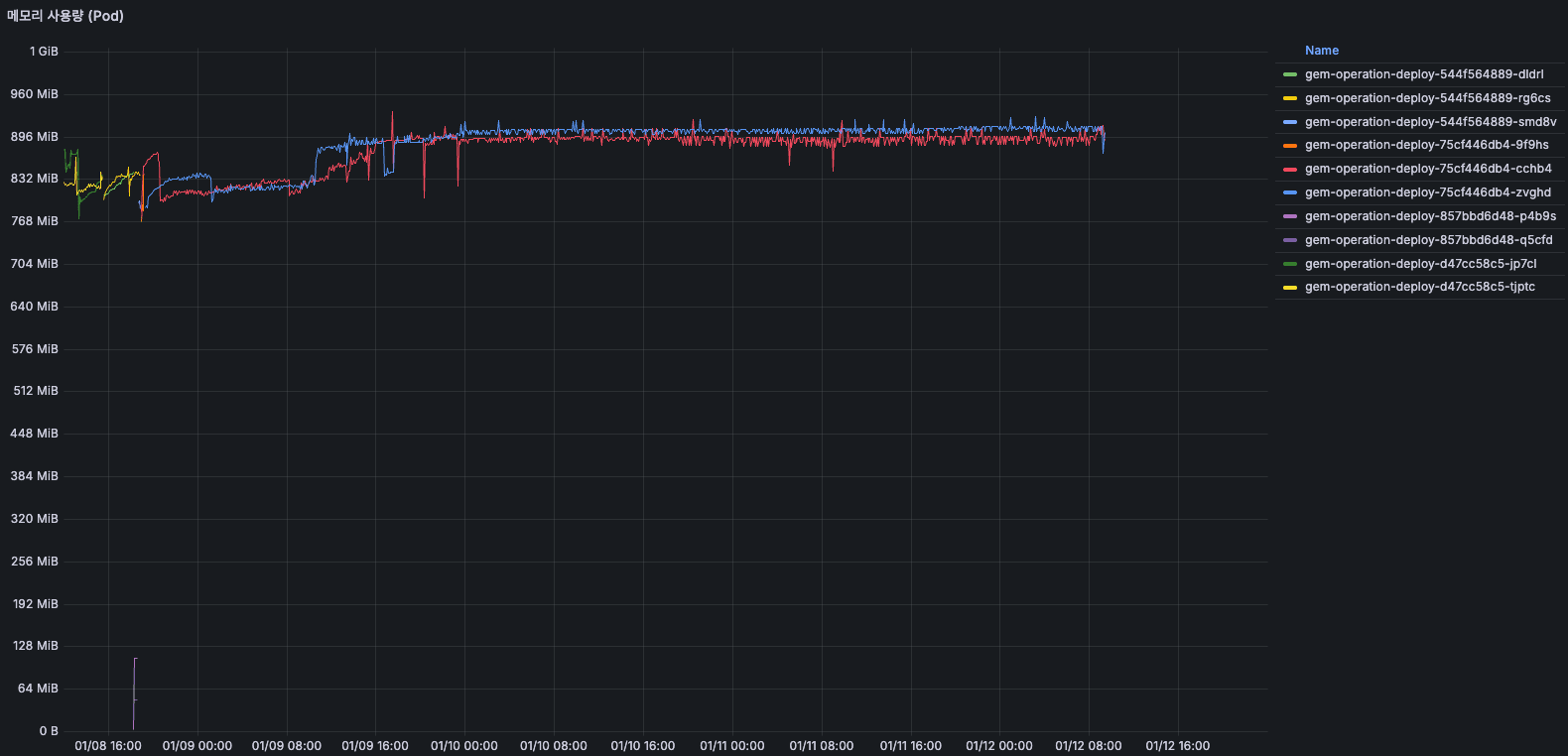Click the red swatch next to 75cf446db4-cchb4
This screenshot has height=756, width=1568.
pyautogui.click(x=1289, y=170)
